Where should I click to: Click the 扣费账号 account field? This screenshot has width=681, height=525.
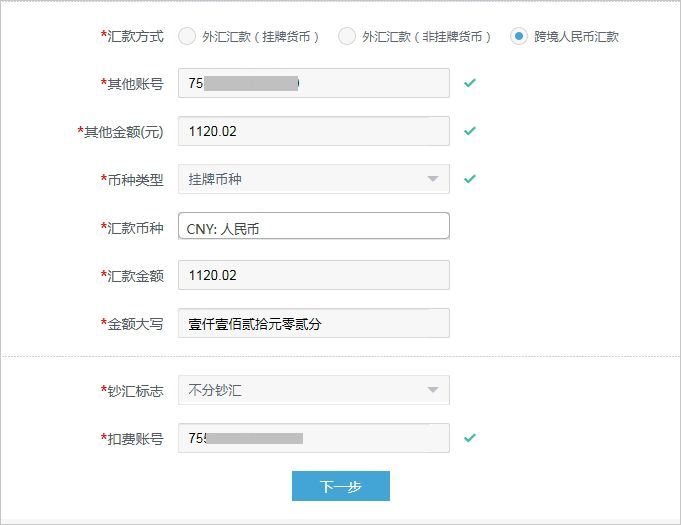point(313,438)
